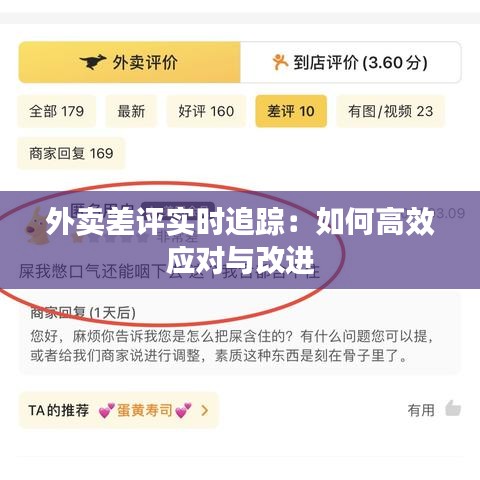
Task: Click the reviewer's dog avatar
Action: coord(37,226)
